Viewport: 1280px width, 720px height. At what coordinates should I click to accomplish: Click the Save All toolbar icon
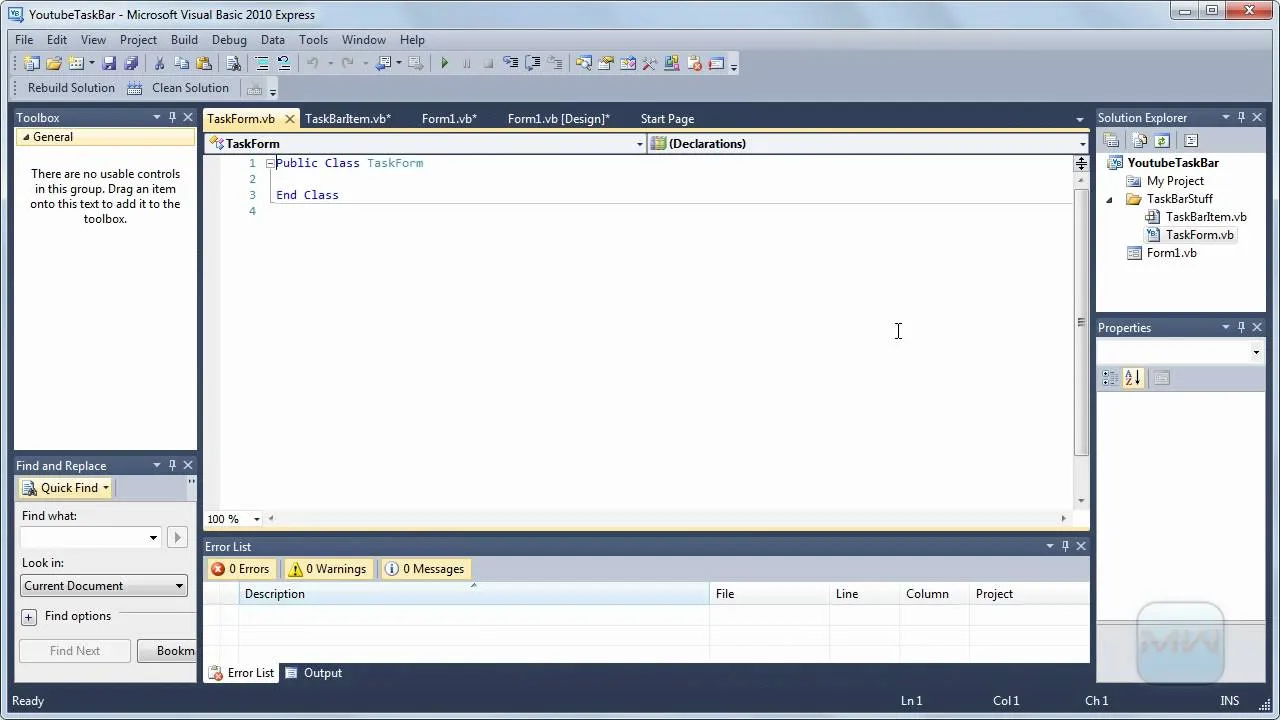pos(131,63)
